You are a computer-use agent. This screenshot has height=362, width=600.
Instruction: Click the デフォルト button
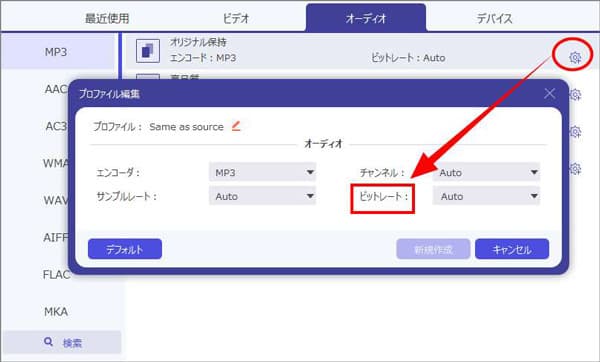click(125, 249)
